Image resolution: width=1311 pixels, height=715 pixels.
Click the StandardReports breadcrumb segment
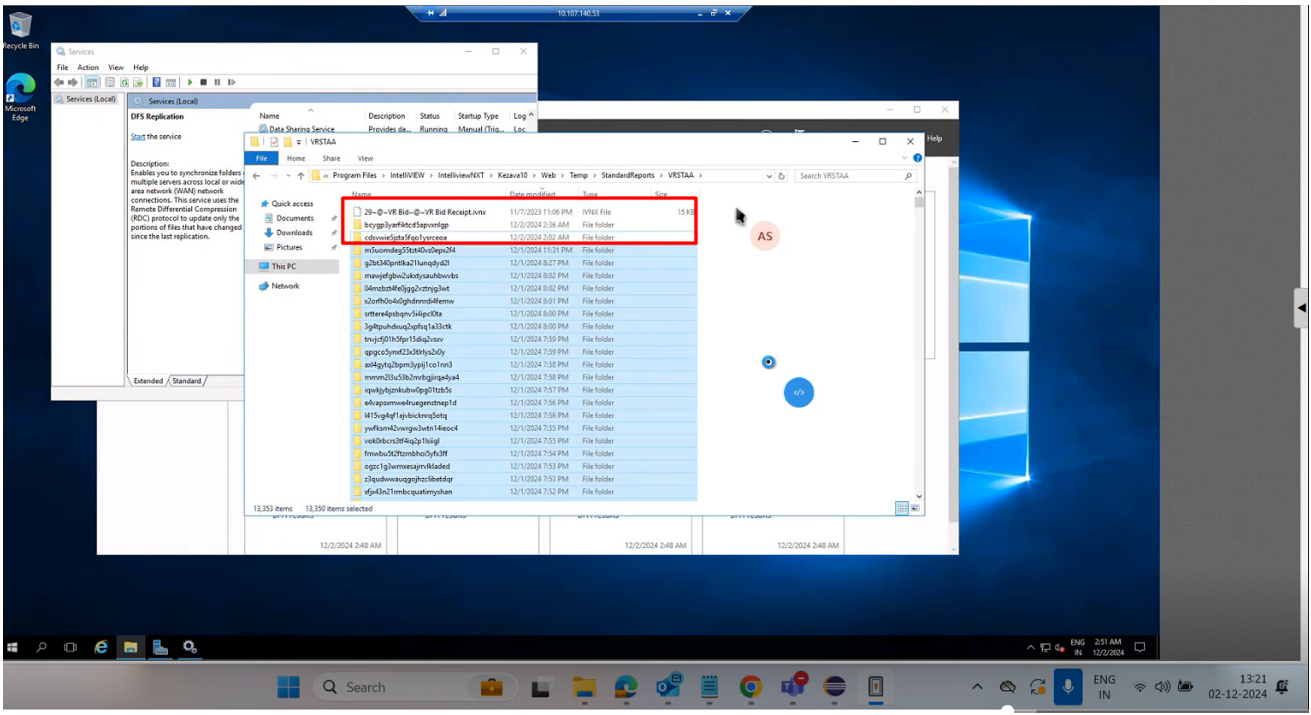[629, 176]
